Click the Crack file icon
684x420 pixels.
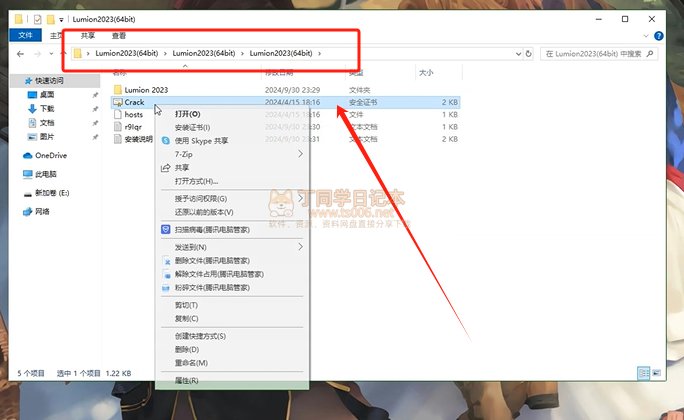point(118,102)
